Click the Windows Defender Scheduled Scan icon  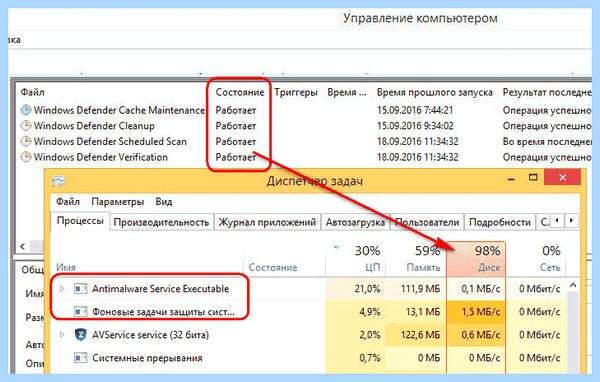pos(26,142)
